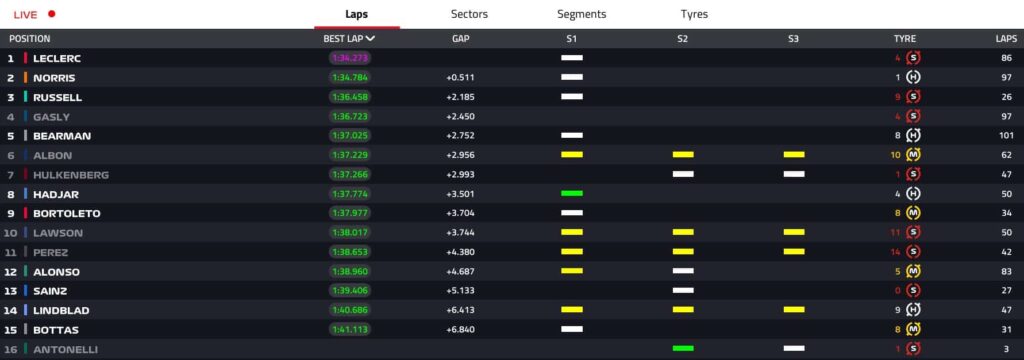Click Lawson's soft tyre icon
The width and height of the screenshot is (1024, 360).
[x=914, y=233]
